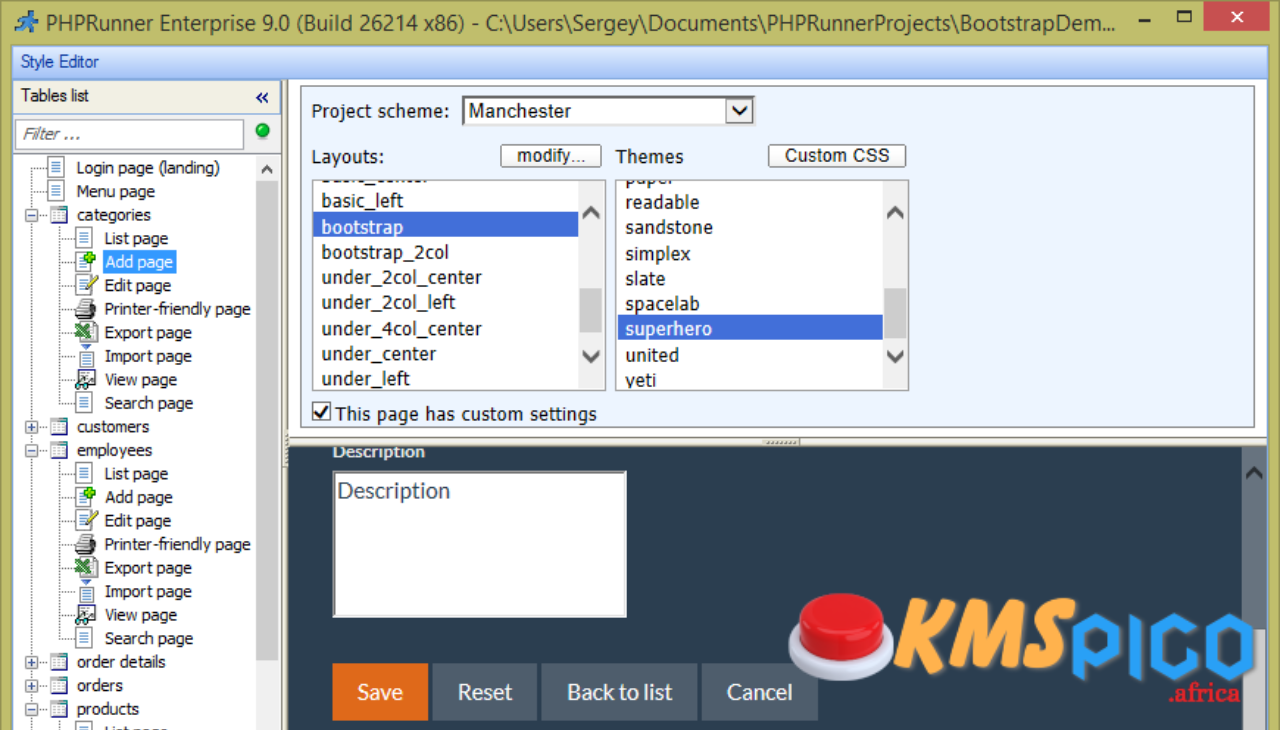
Task: Click the customers table icon
Action: click(59, 427)
